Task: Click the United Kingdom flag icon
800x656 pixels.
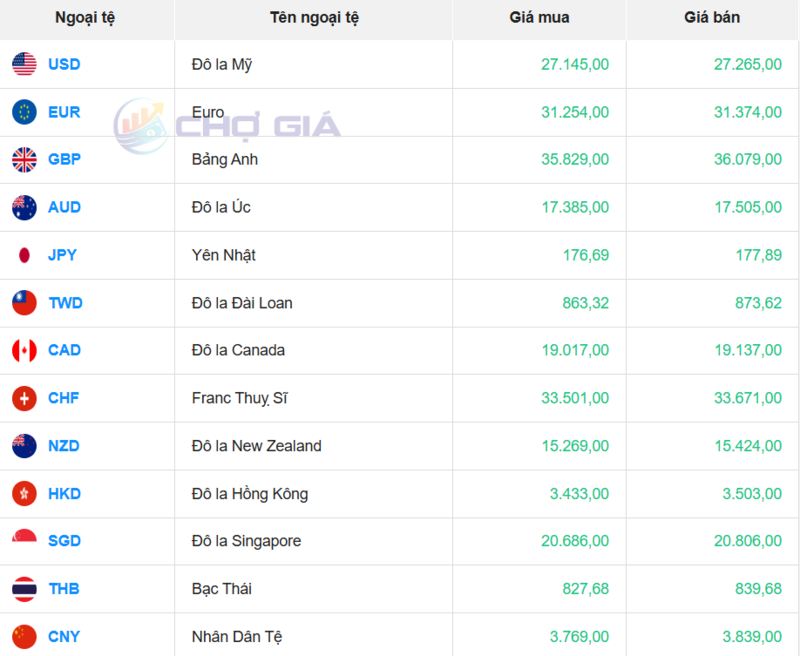Action: [24, 159]
